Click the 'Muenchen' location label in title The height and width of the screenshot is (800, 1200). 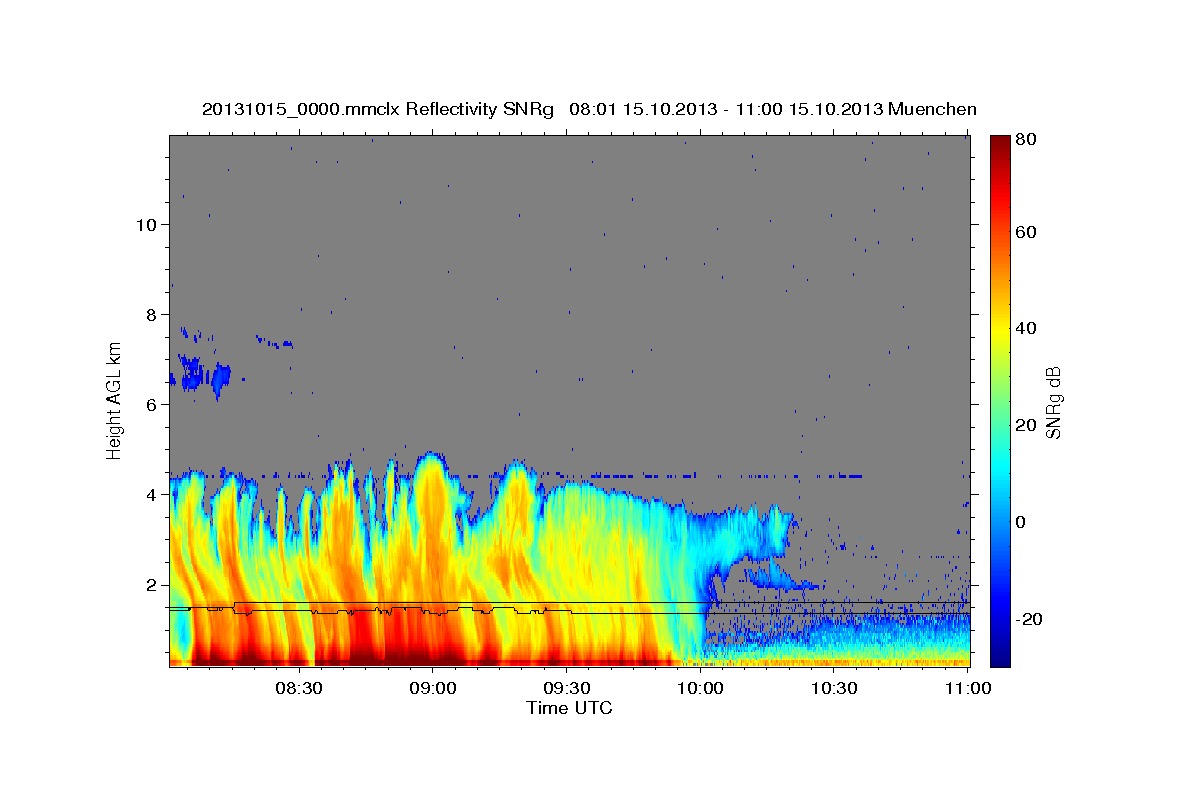click(x=932, y=109)
